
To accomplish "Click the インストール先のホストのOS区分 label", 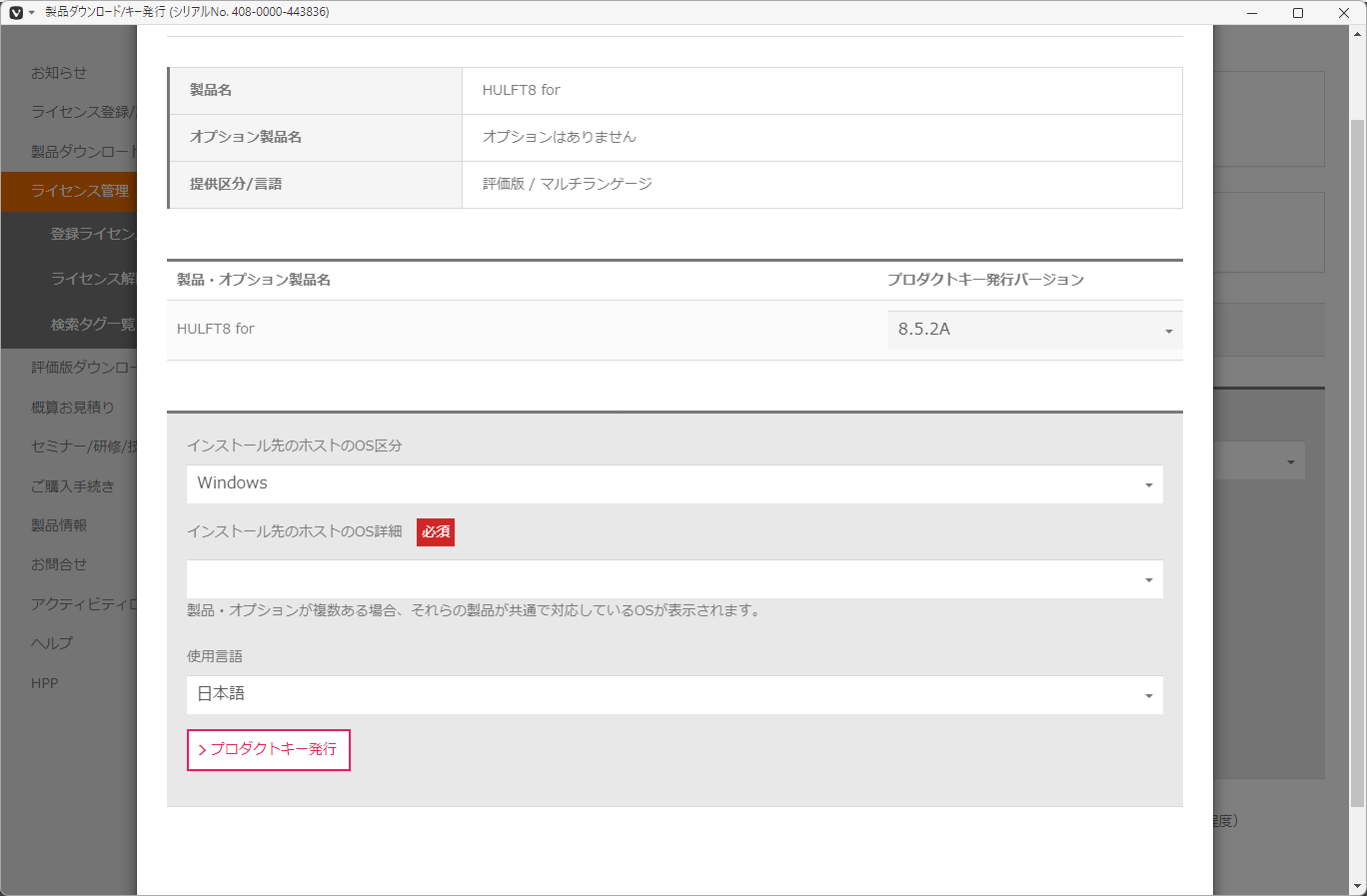I will point(295,446).
